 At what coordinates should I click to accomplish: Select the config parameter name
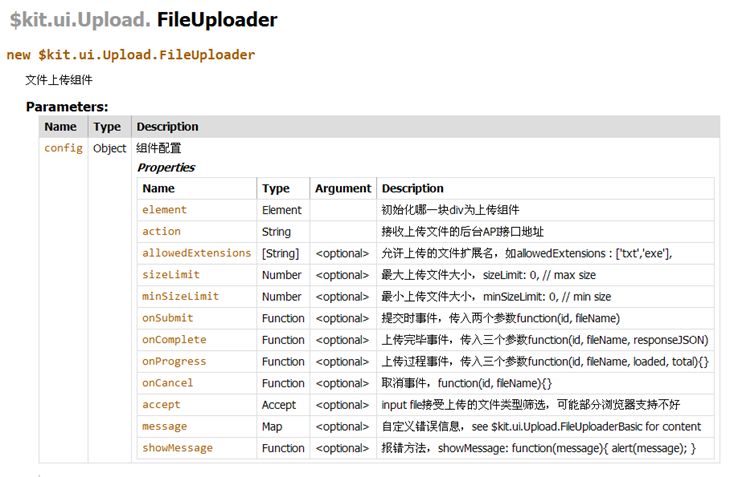pyautogui.click(x=63, y=148)
